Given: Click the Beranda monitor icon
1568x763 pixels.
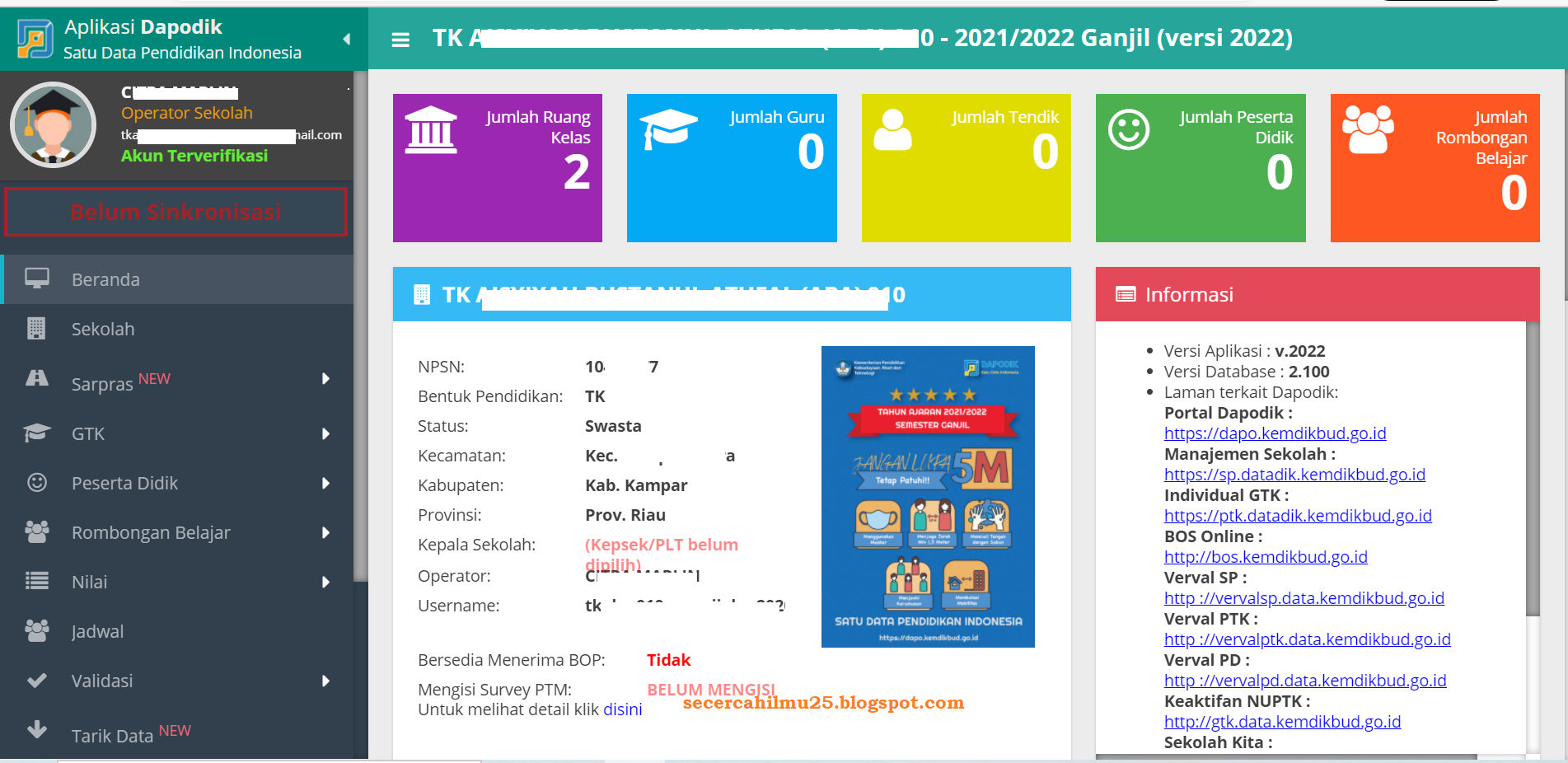Looking at the screenshot, I should [x=36, y=279].
